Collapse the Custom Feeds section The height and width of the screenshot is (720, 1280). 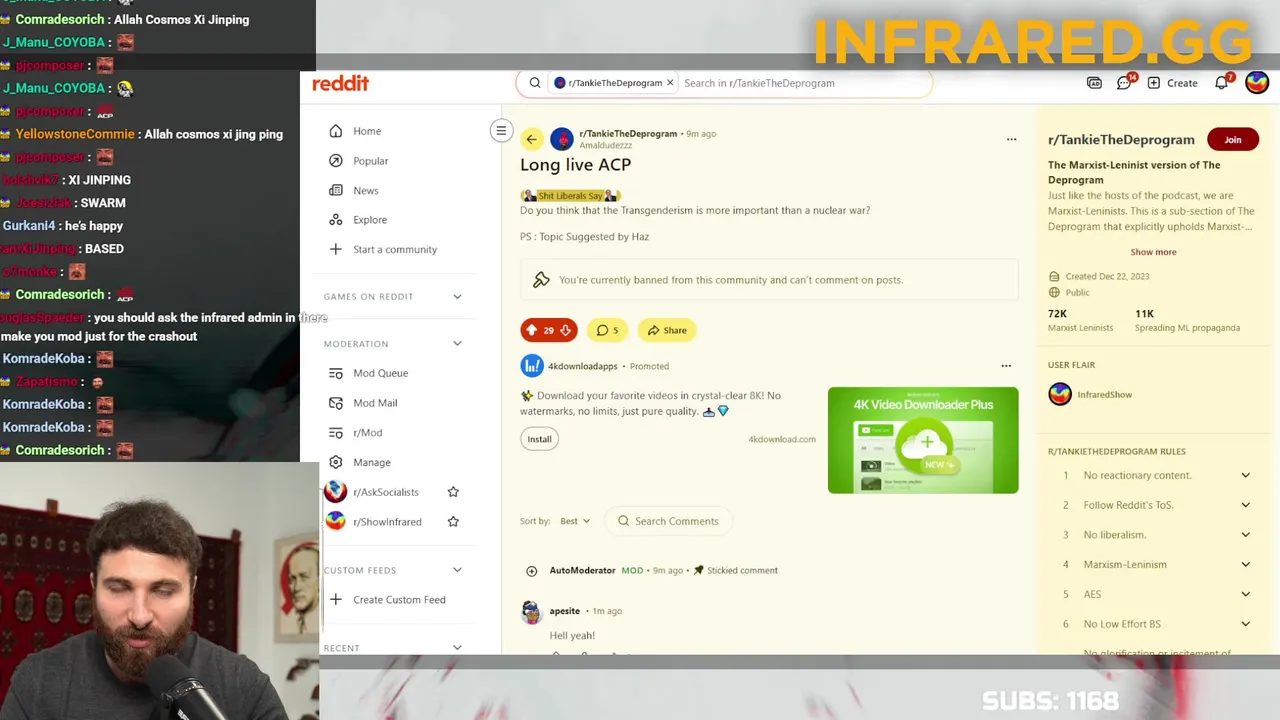point(457,570)
